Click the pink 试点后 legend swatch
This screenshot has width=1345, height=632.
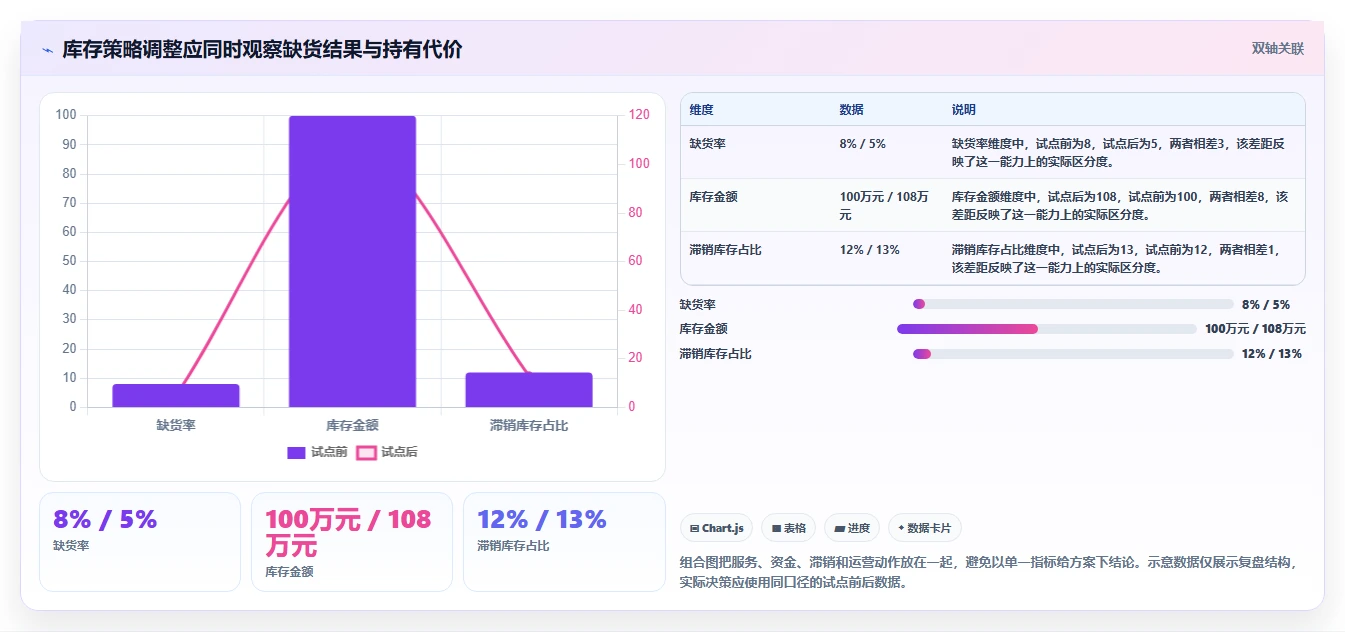pos(366,453)
